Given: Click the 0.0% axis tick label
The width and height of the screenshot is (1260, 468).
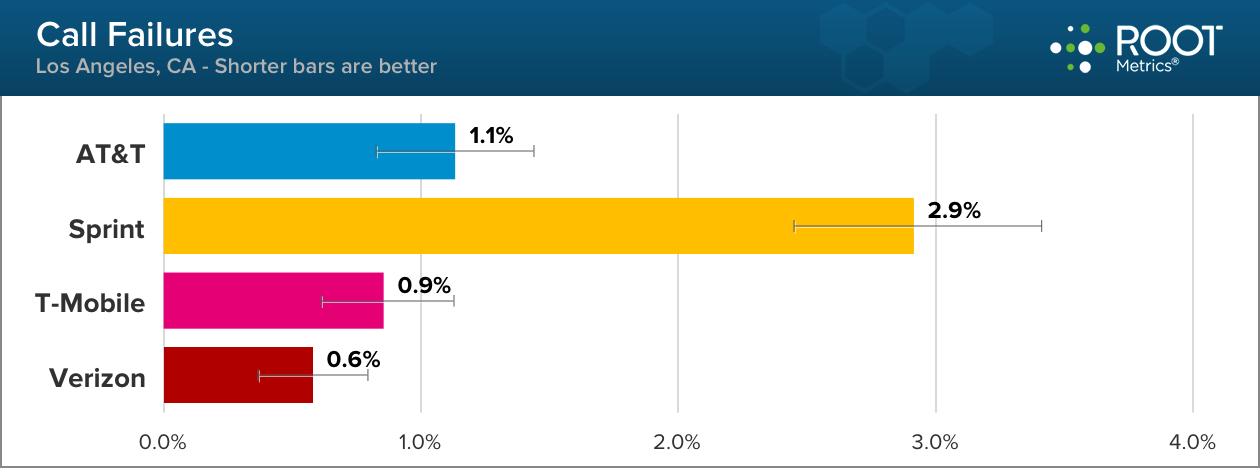Looking at the screenshot, I should [163, 441].
